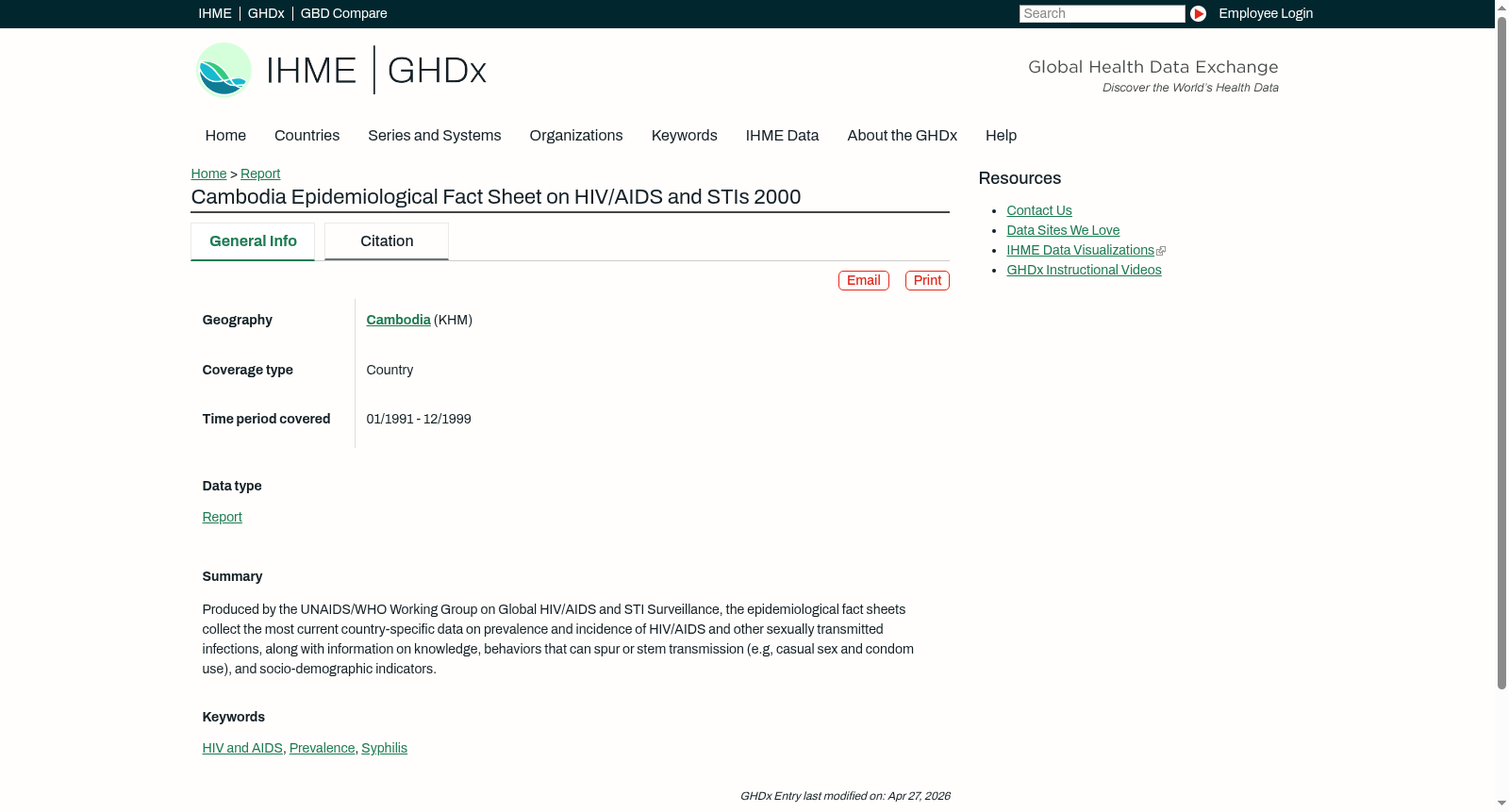
Task: Click the GHDx wordmark in the header
Action: (437, 71)
